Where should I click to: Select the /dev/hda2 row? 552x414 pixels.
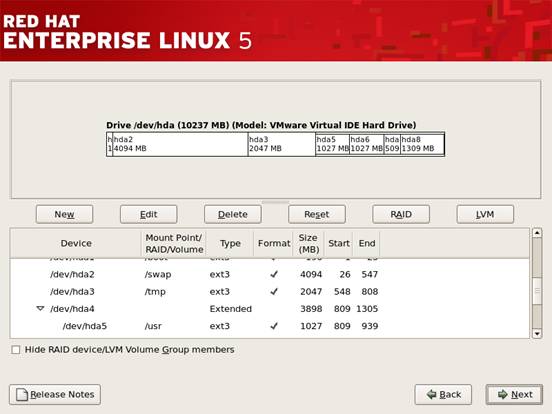pos(270,274)
